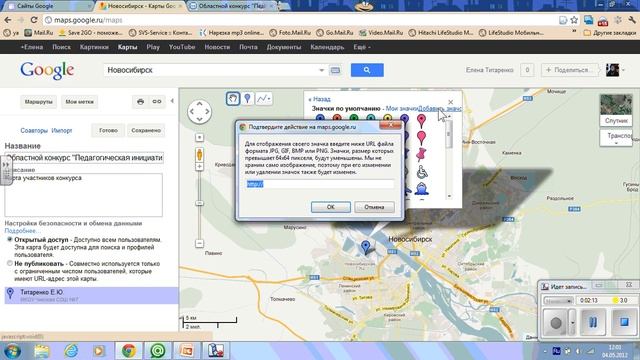
Task: Click the Street View pegman icon
Action: point(200,155)
